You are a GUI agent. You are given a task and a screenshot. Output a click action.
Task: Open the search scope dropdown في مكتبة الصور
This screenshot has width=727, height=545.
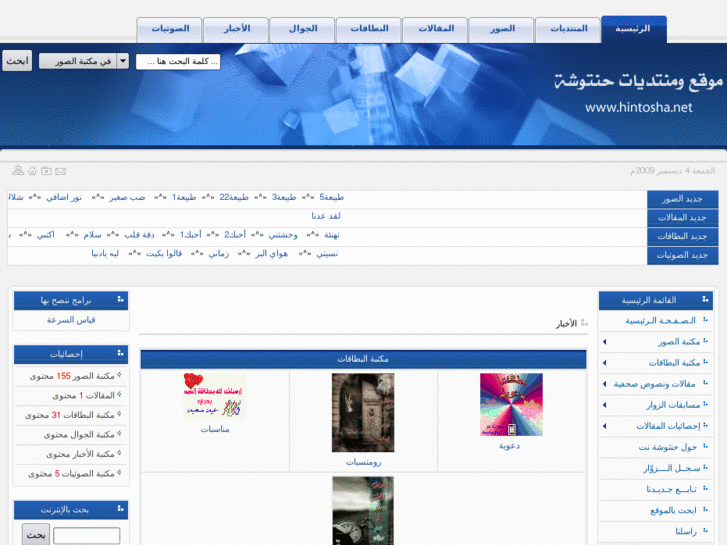(x=84, y=61)
